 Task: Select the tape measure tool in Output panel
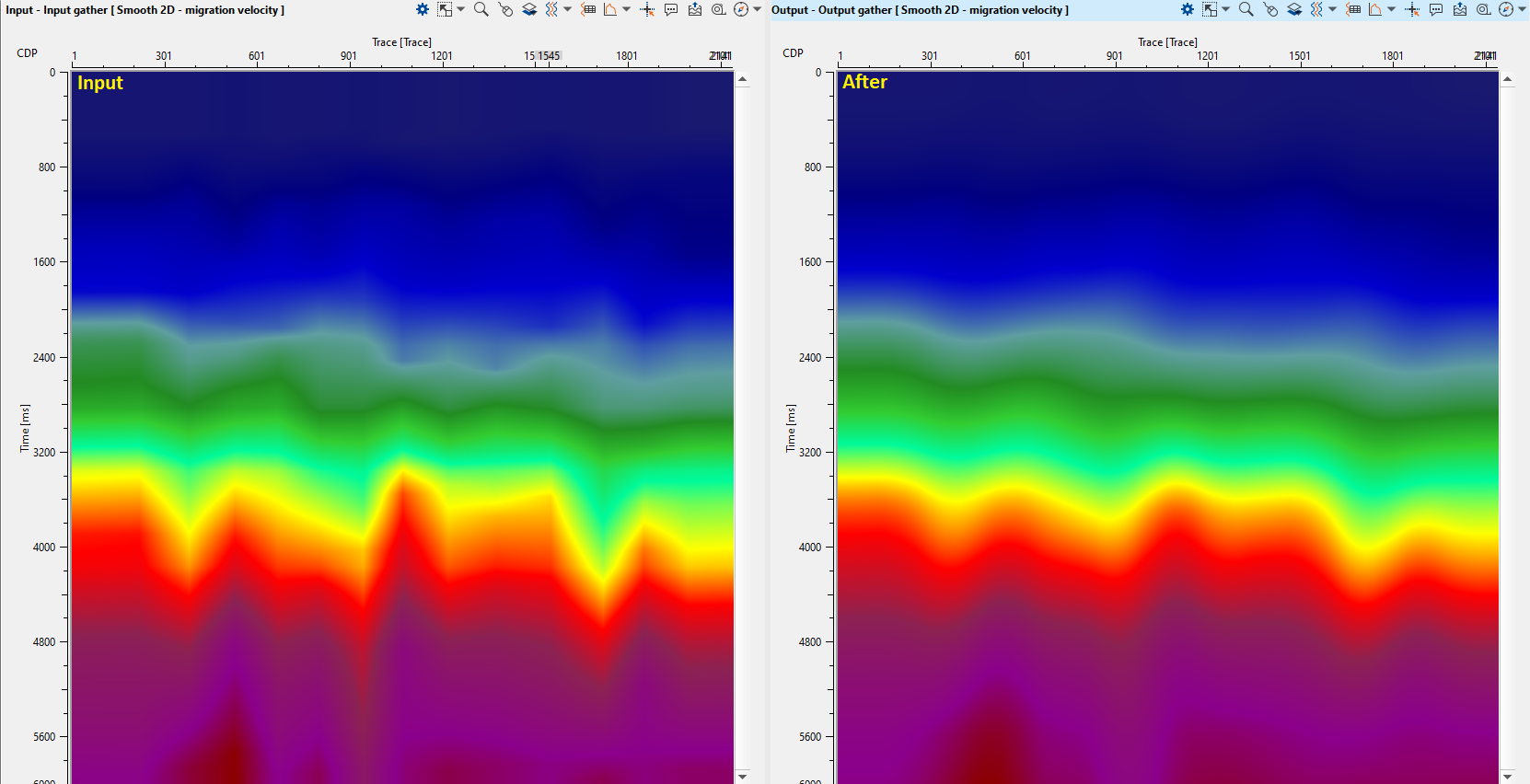point(1484,9)
